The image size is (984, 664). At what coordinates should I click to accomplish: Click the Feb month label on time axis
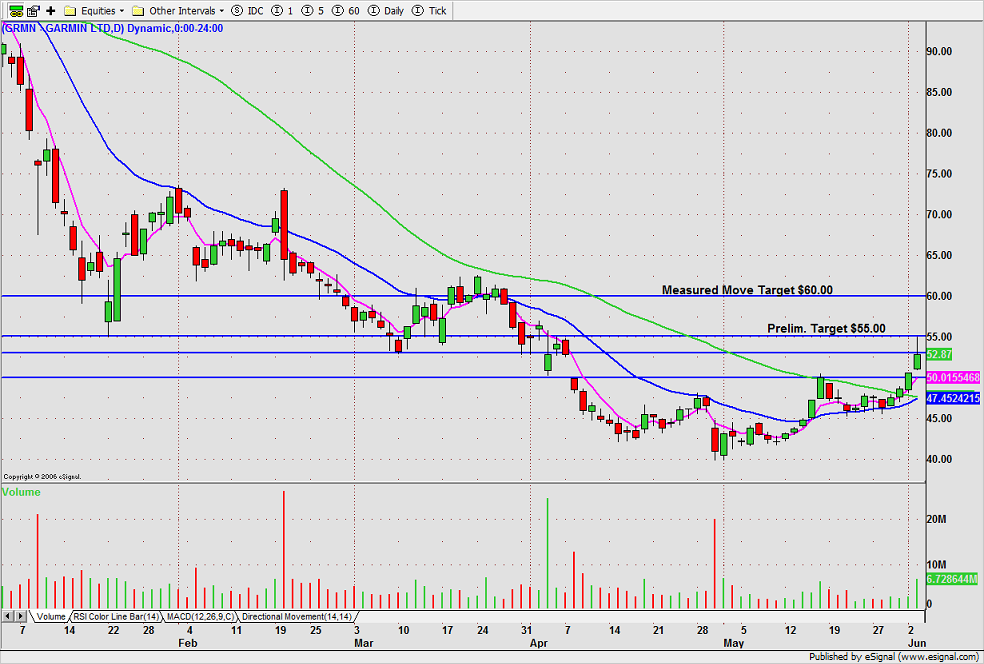(188, 643)
